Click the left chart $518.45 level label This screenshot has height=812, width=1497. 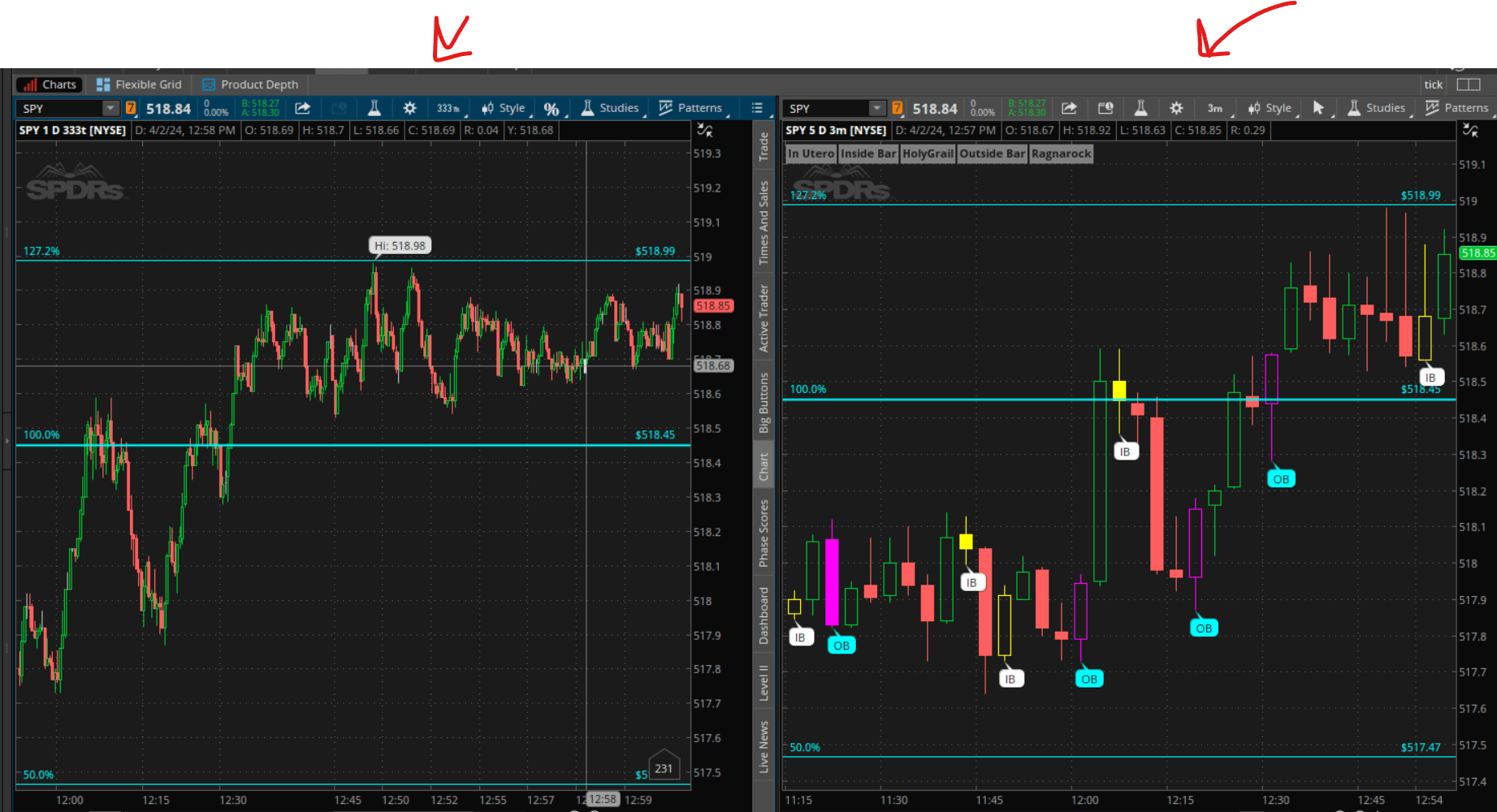(655, 434)
